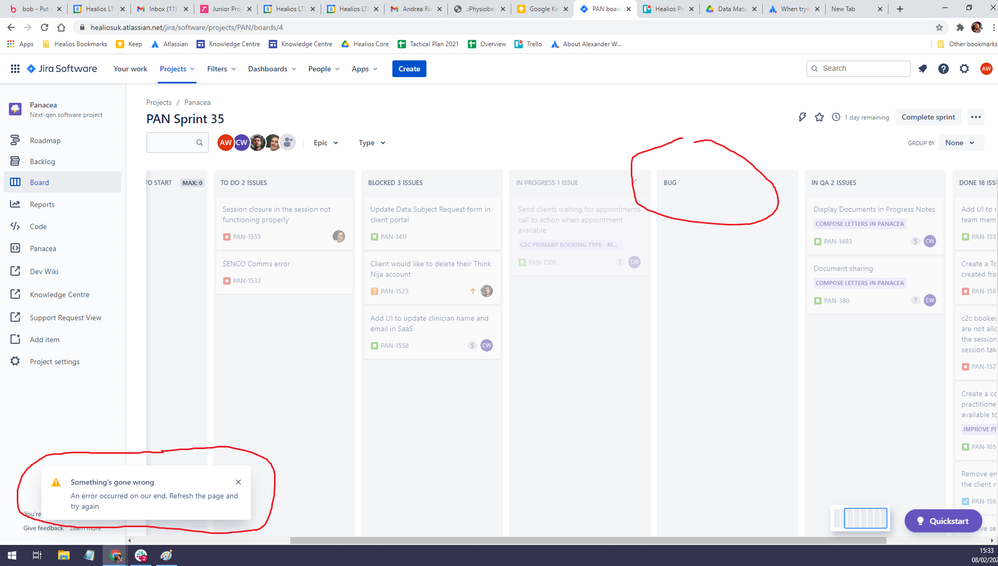The height and width of the screenshot is (566, 998).
Task: Open the Type filter dropdown
Action: tap(372, 143)
